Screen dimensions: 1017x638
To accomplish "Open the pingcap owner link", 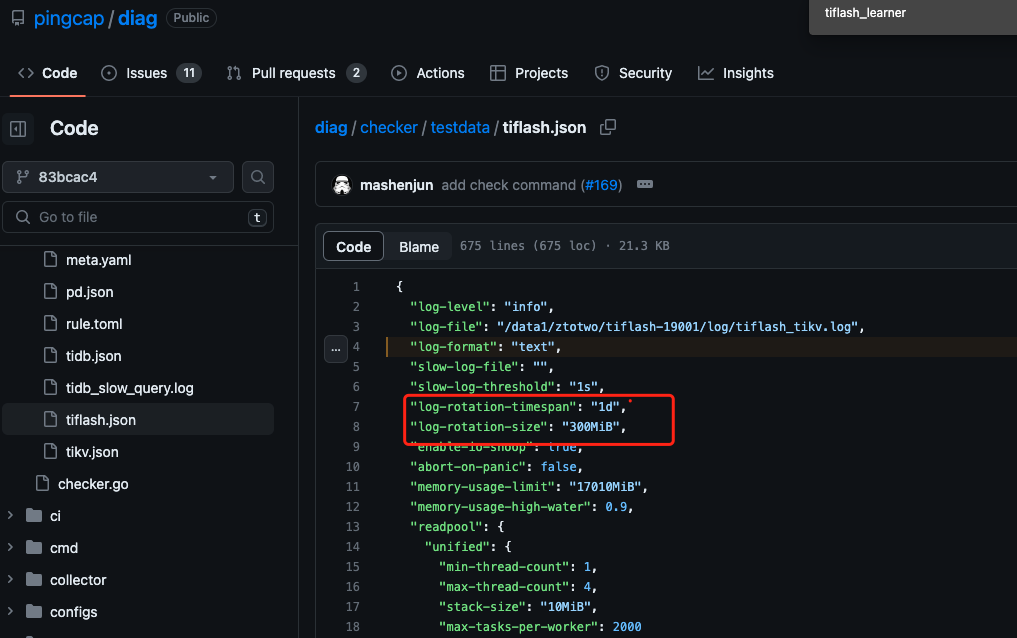I will tap(69, 18).
